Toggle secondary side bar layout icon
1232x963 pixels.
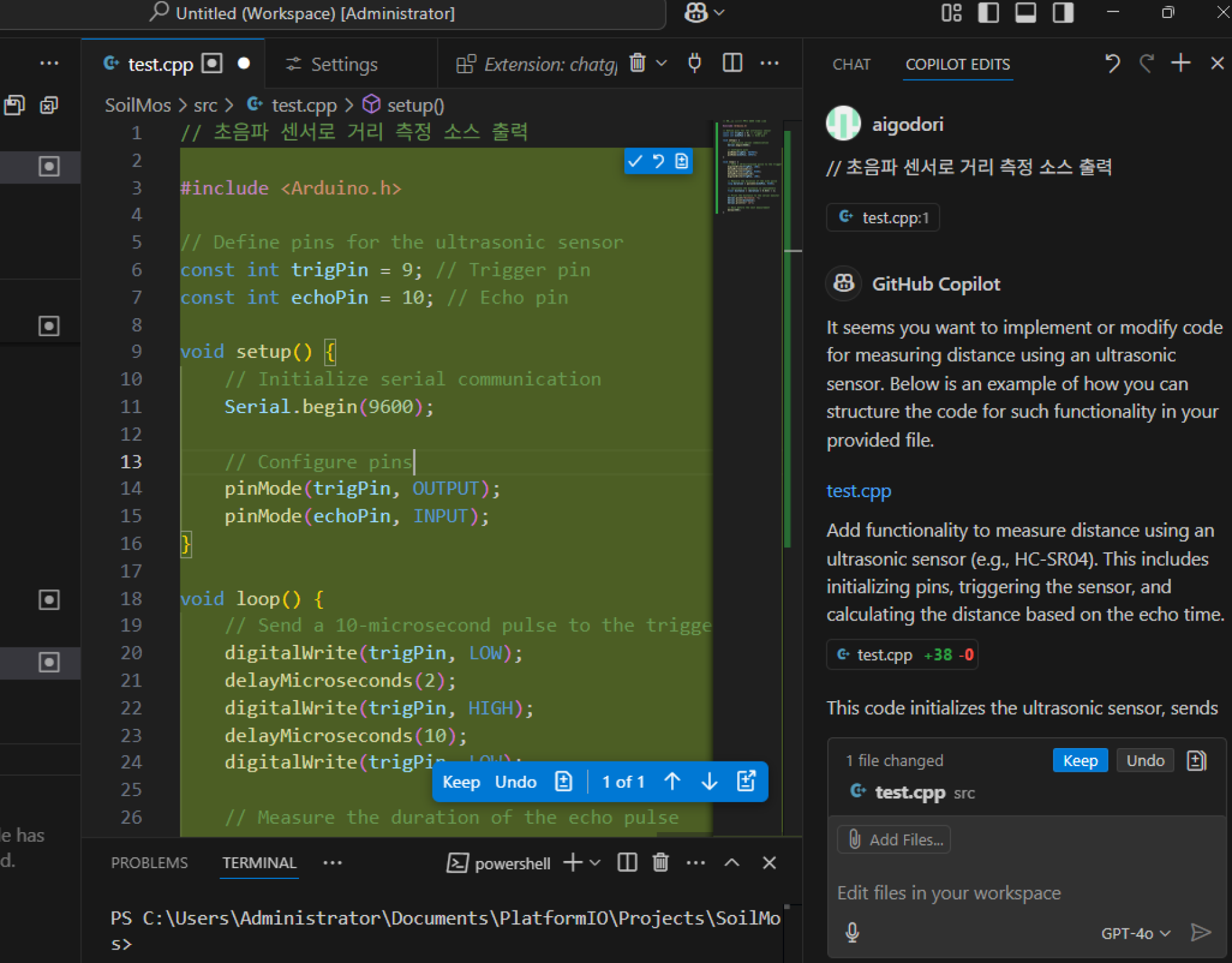1063,13
